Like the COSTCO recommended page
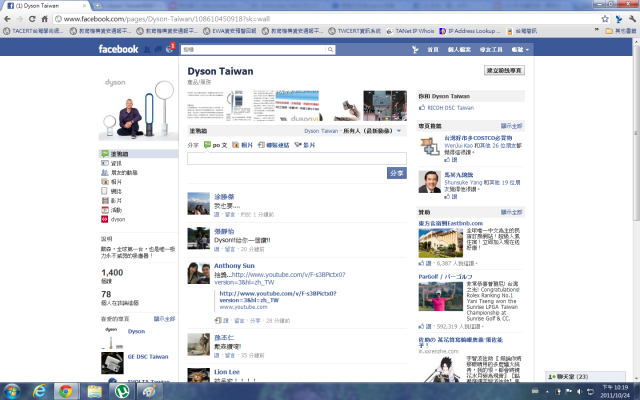Viewport: 640px width, 400px height. pyautogui.click(x=451, y=160)
